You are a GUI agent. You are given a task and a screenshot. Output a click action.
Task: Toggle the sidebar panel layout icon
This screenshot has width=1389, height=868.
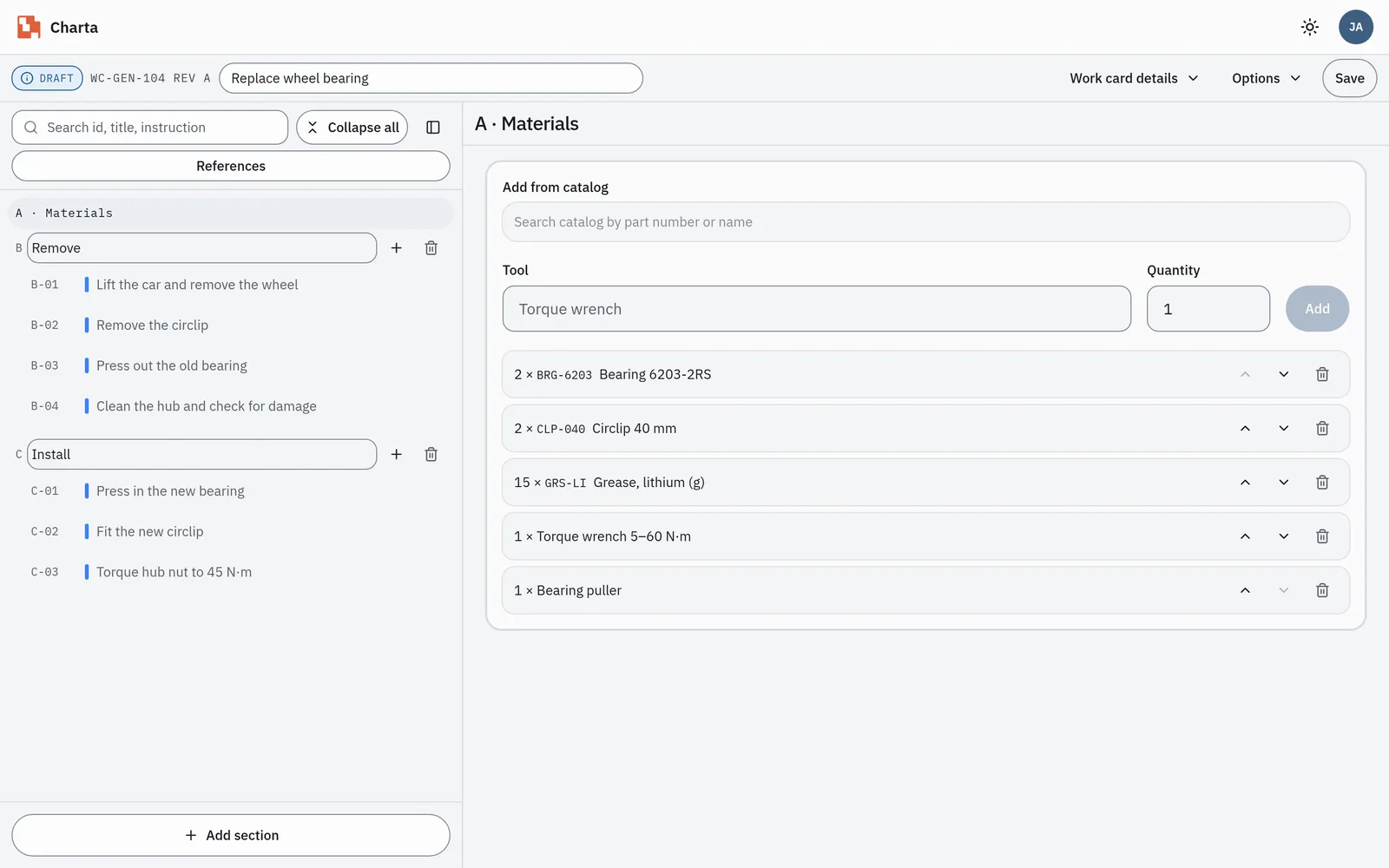[x=433, y=128]
